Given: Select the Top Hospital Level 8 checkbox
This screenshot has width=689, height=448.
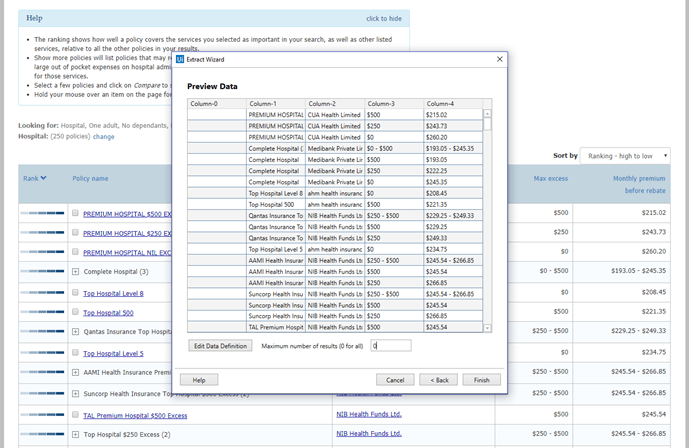Looking at the screenshot, I should coord(75,293).
